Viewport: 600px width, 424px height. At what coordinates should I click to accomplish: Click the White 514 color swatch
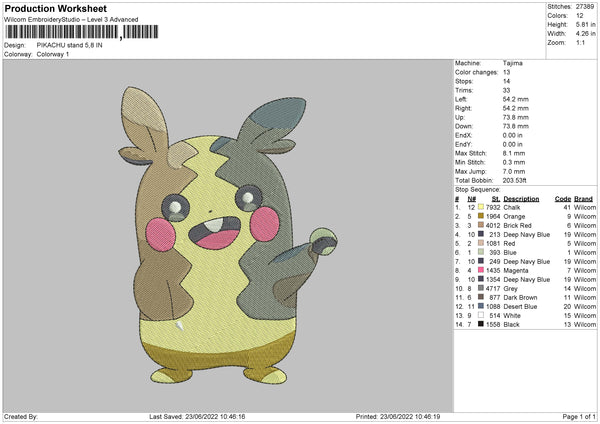tap(481, 315)
